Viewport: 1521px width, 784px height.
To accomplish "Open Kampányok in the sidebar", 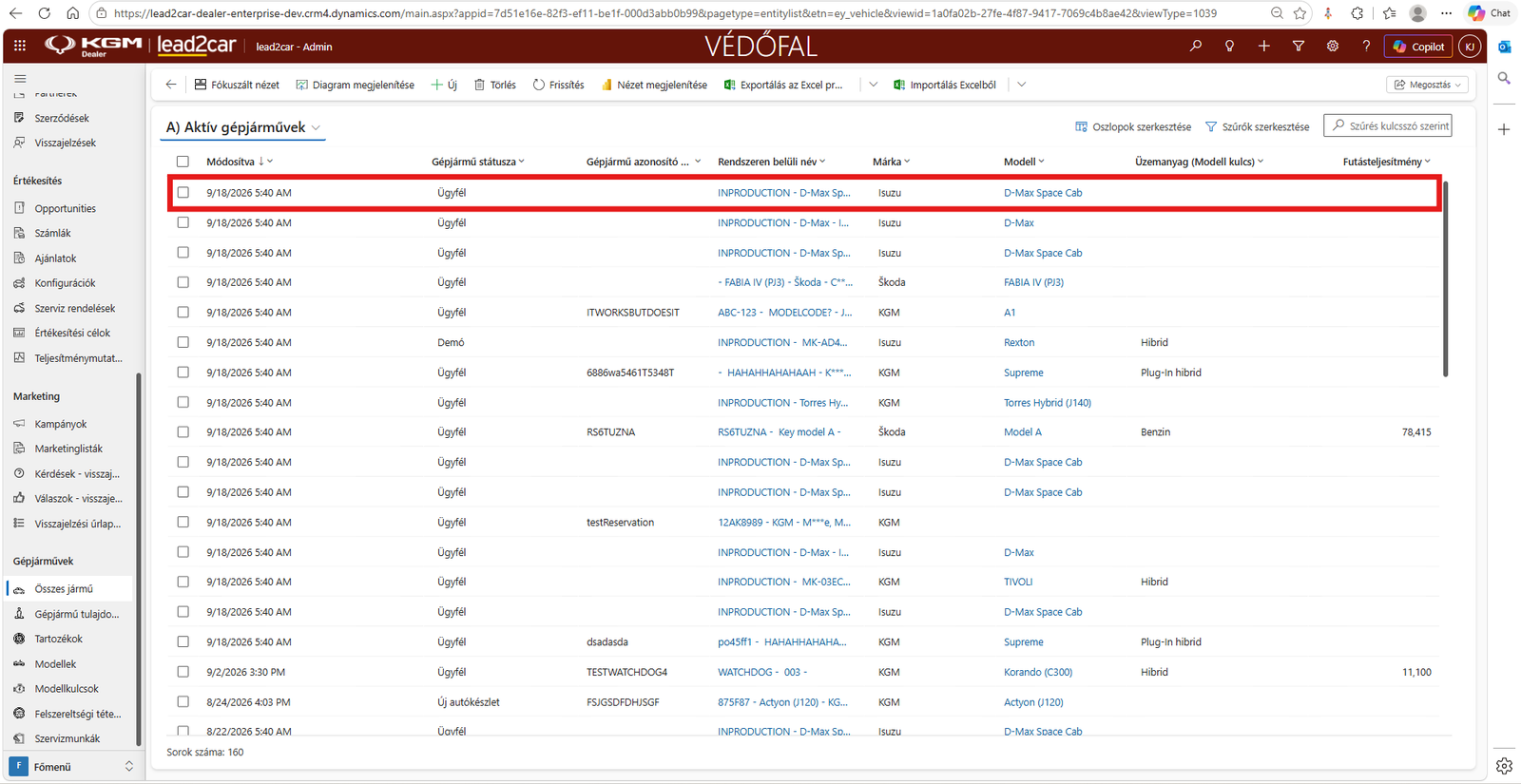I will pyautogui.click(x=60, y=424).
